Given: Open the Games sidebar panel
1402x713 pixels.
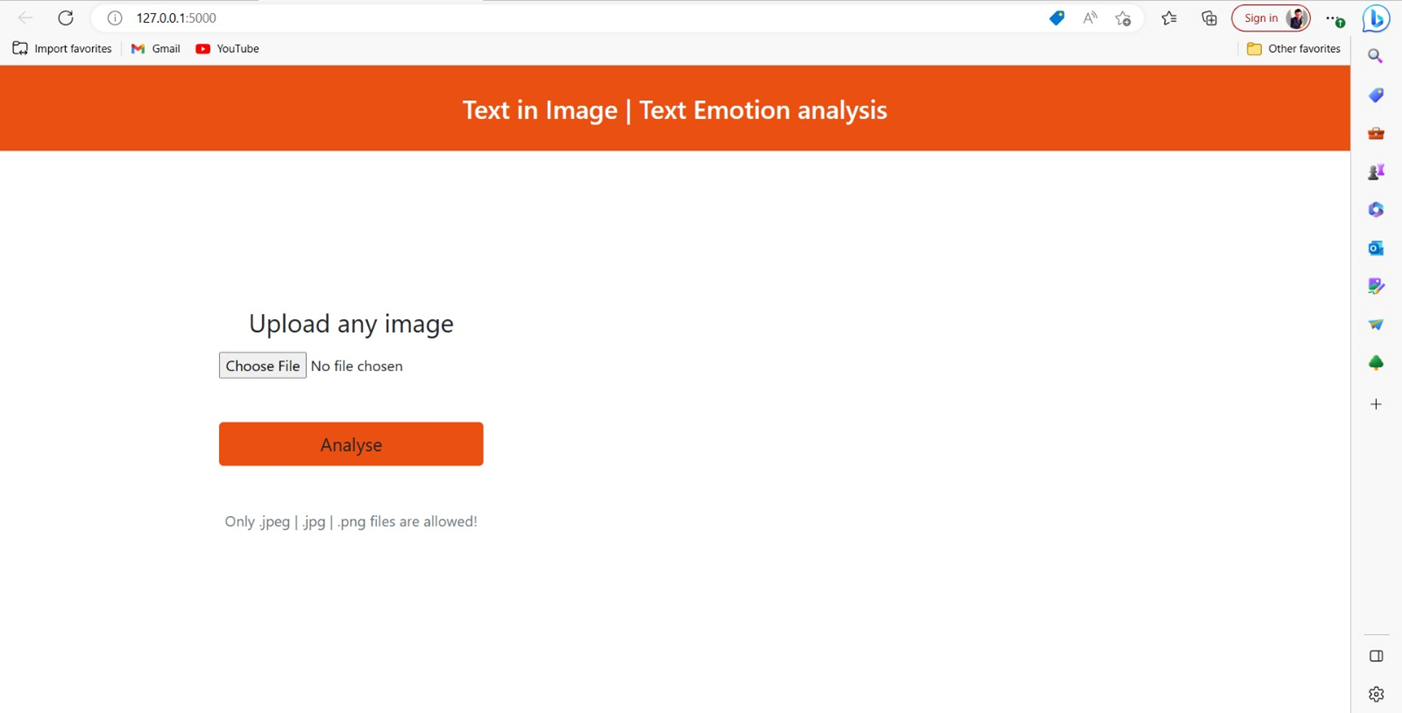Looking at the screenshot, I should point(1375,171).
